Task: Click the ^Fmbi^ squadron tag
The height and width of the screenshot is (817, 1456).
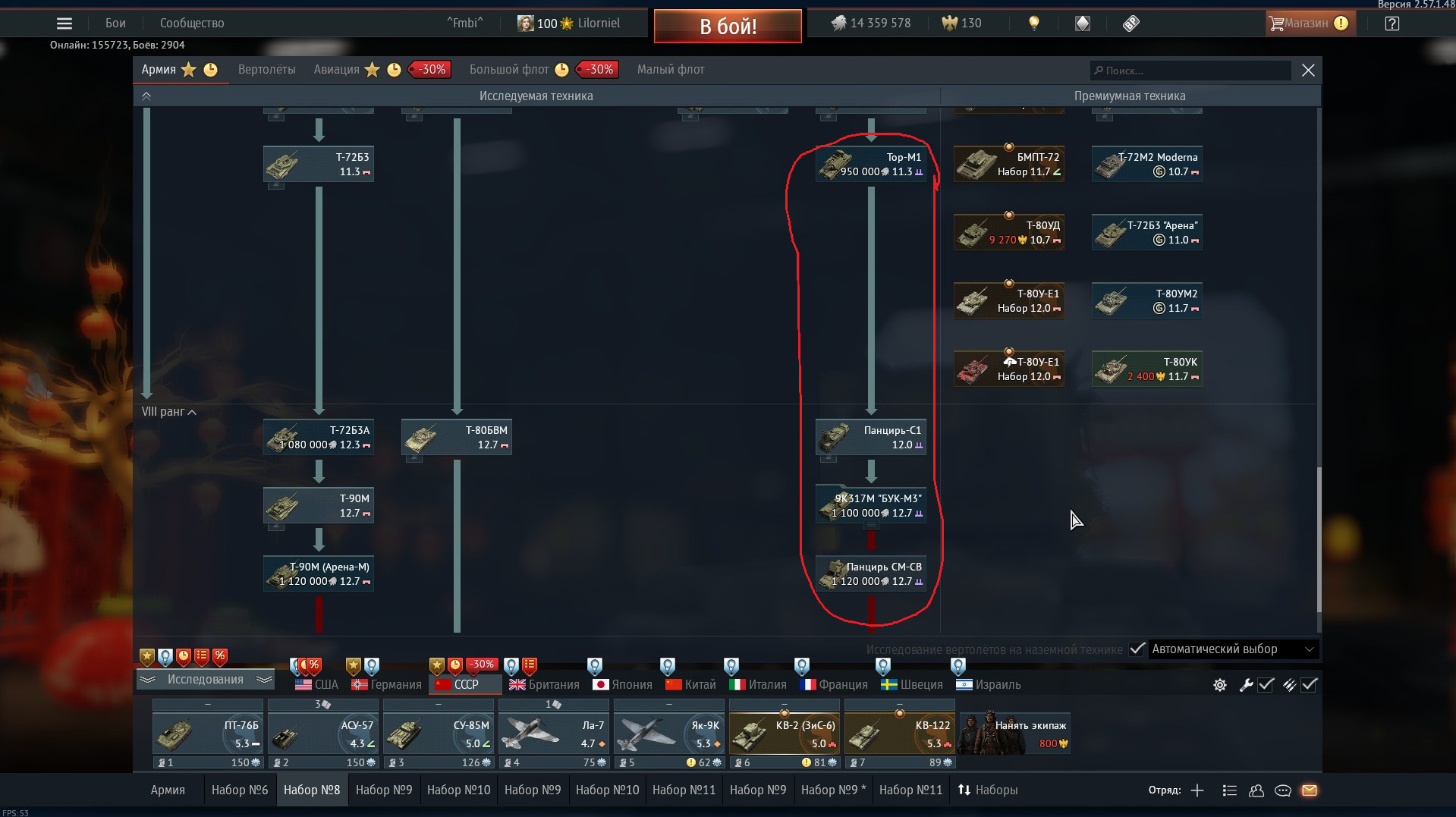Action: point(465,24)
